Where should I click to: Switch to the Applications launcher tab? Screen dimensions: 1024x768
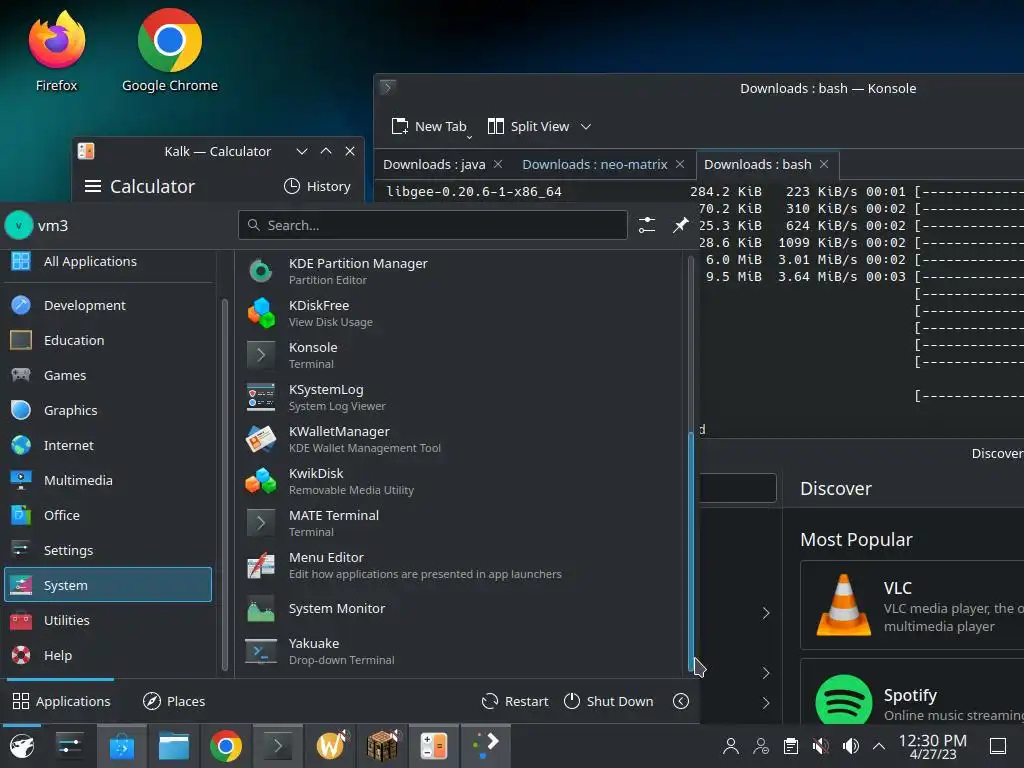pyautogui.click(x=61, y=701)
